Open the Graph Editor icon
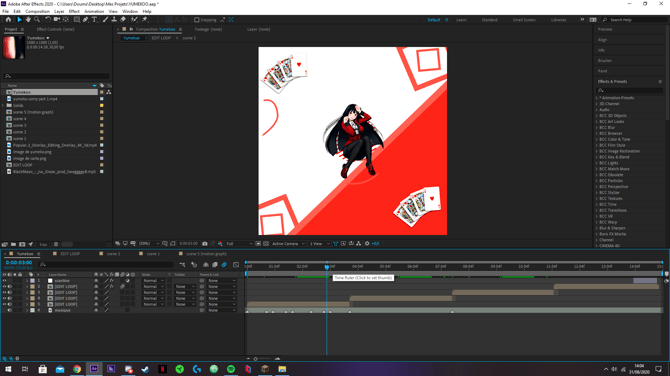The width and height of the screenshot is (670, 376). pos(236,265)
